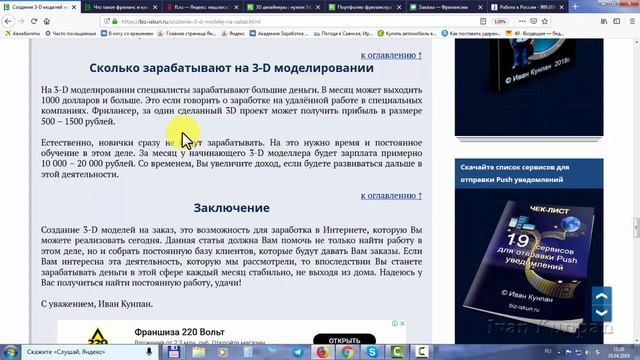Screen dimensions: 640x360
Task: Reload the current page
Action: [x=34, y=21]
